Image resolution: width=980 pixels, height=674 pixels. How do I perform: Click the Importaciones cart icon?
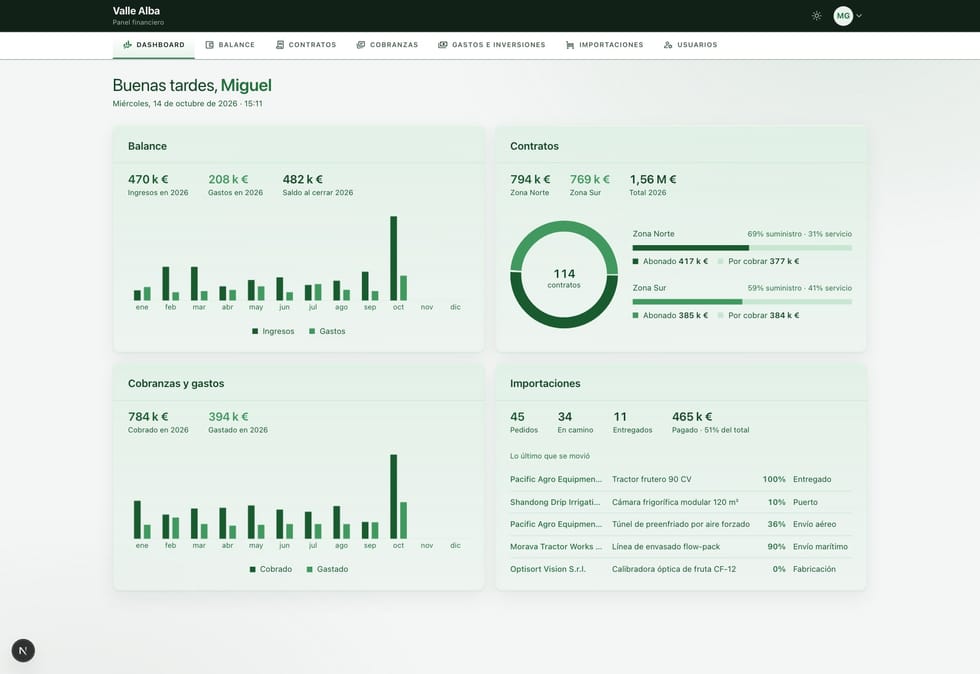pyautogui.click(x=569, y=44)
